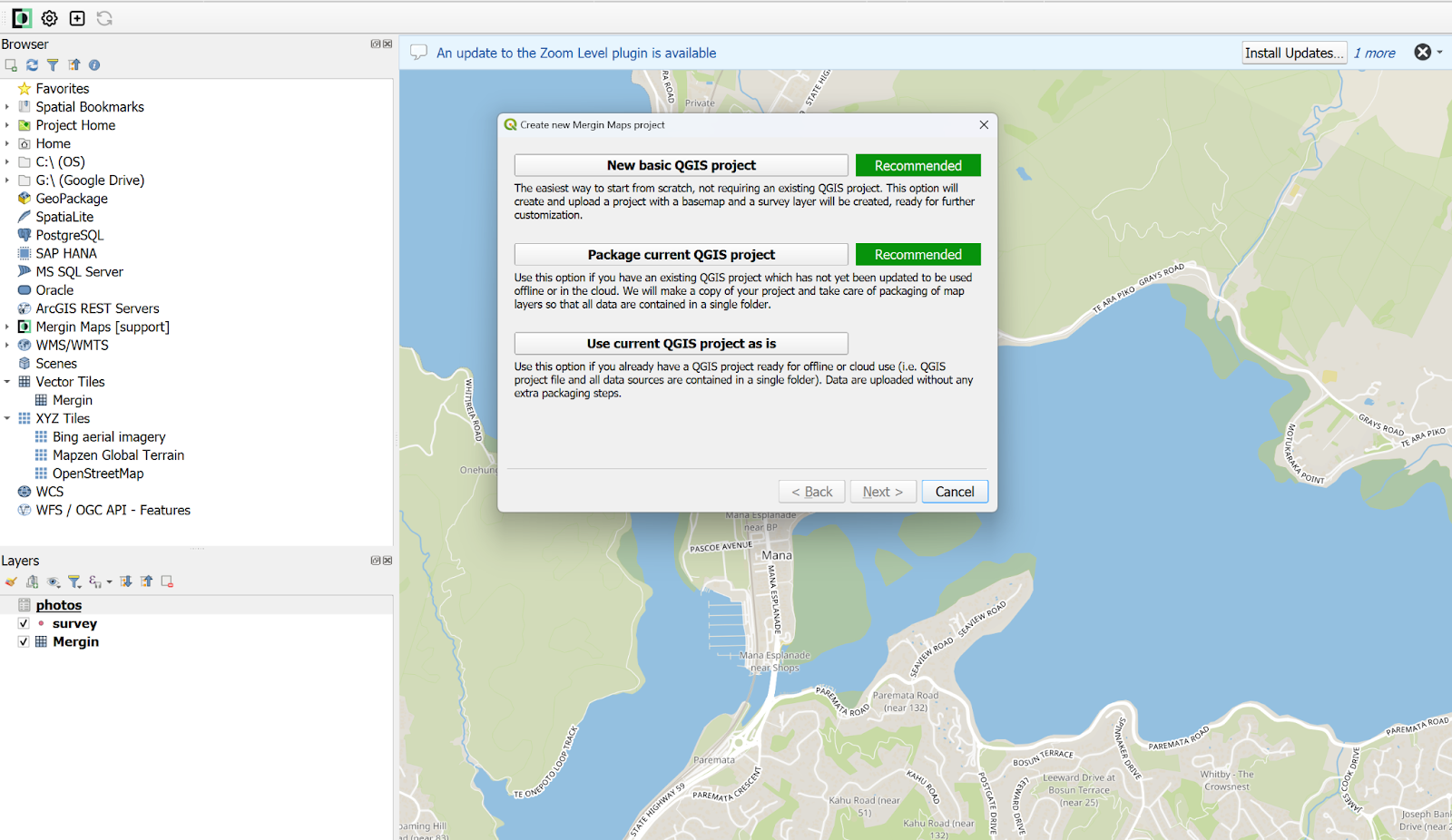Open Mergin Maps configuration gear icon
This screenshot has width=1452, height=840.
tap(50, 18)
